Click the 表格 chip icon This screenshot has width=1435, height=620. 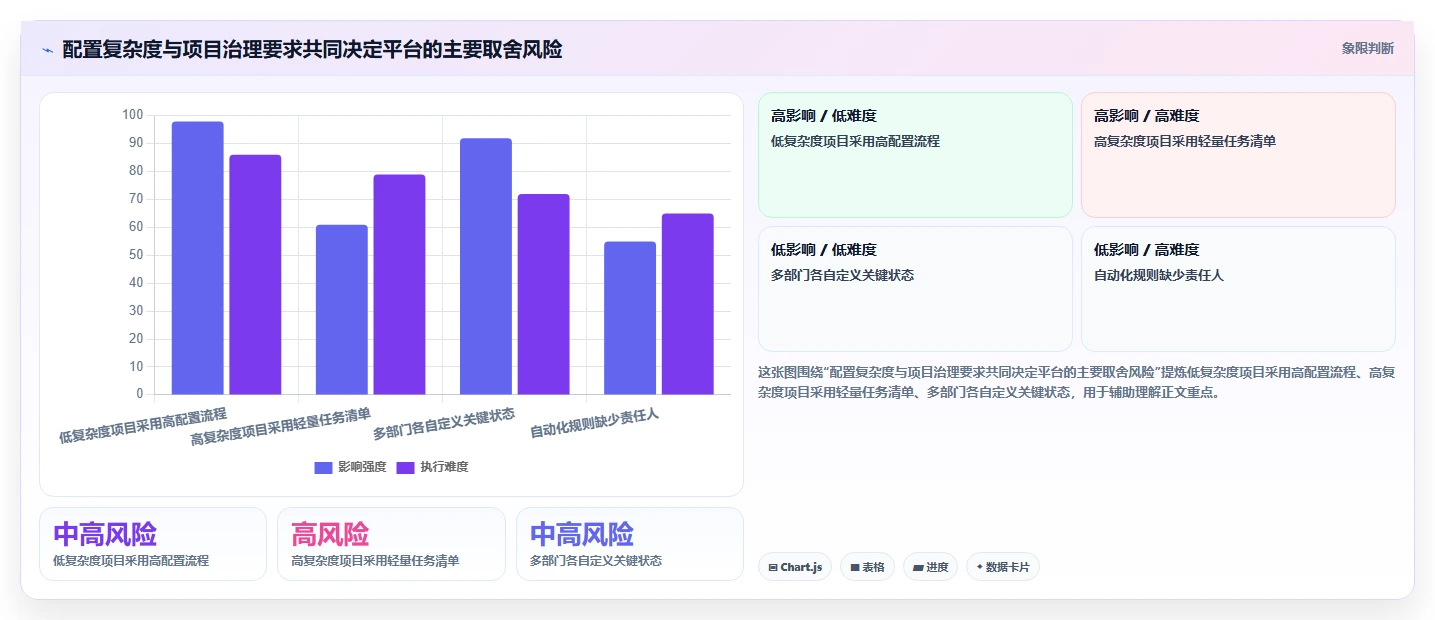[x=855, y=567]
